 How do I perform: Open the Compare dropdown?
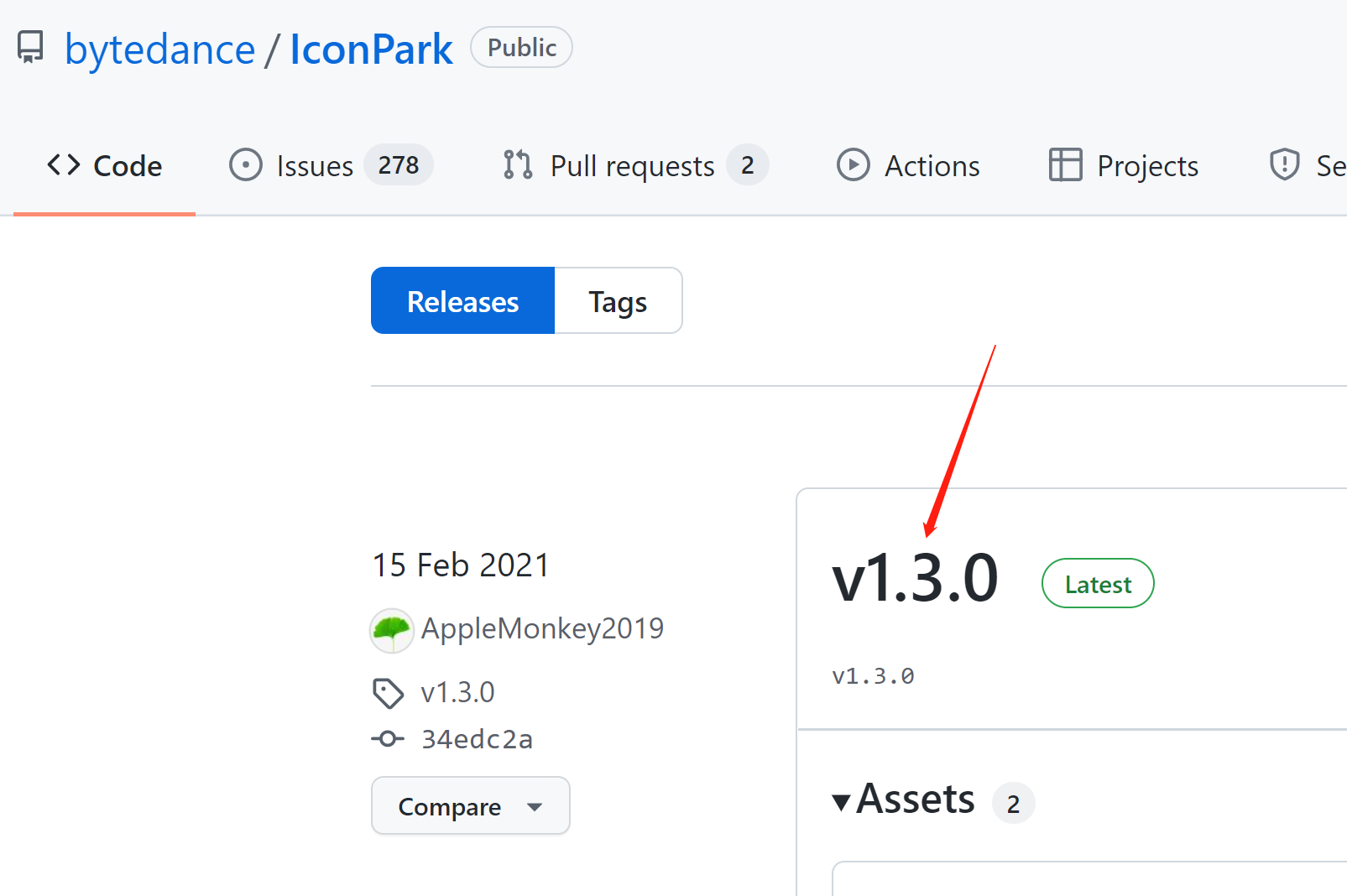[470, 805]
